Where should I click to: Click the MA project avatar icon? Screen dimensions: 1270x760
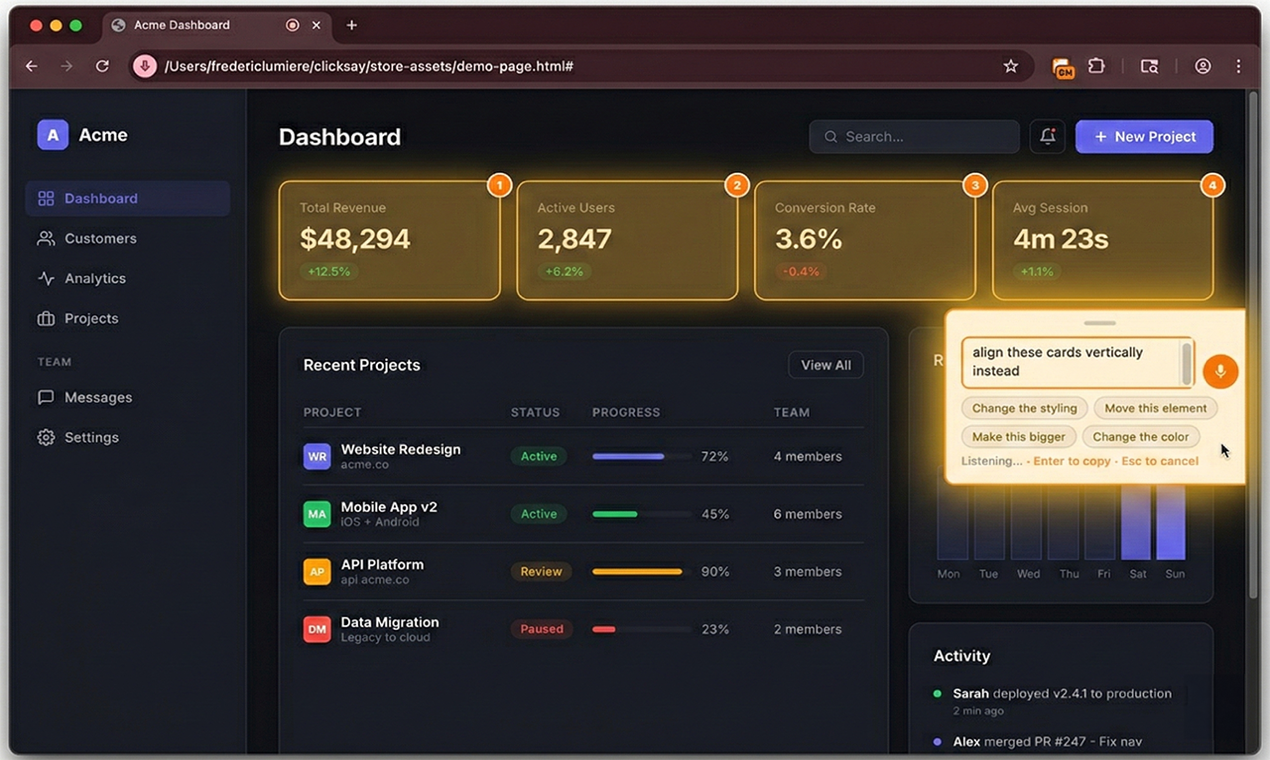click(x=317, y=514)
